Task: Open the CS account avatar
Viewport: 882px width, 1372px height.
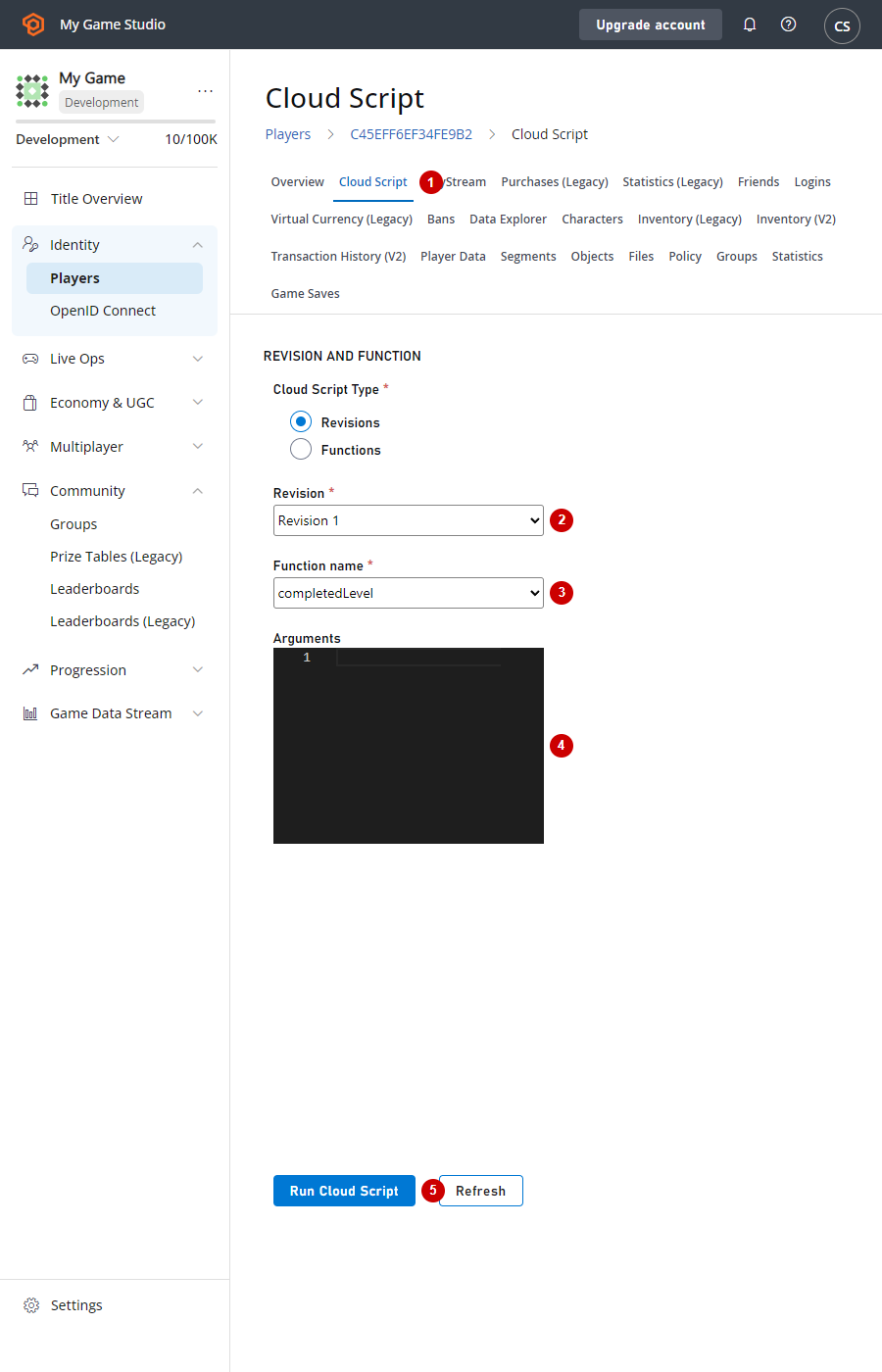Action: click(842, 25)
